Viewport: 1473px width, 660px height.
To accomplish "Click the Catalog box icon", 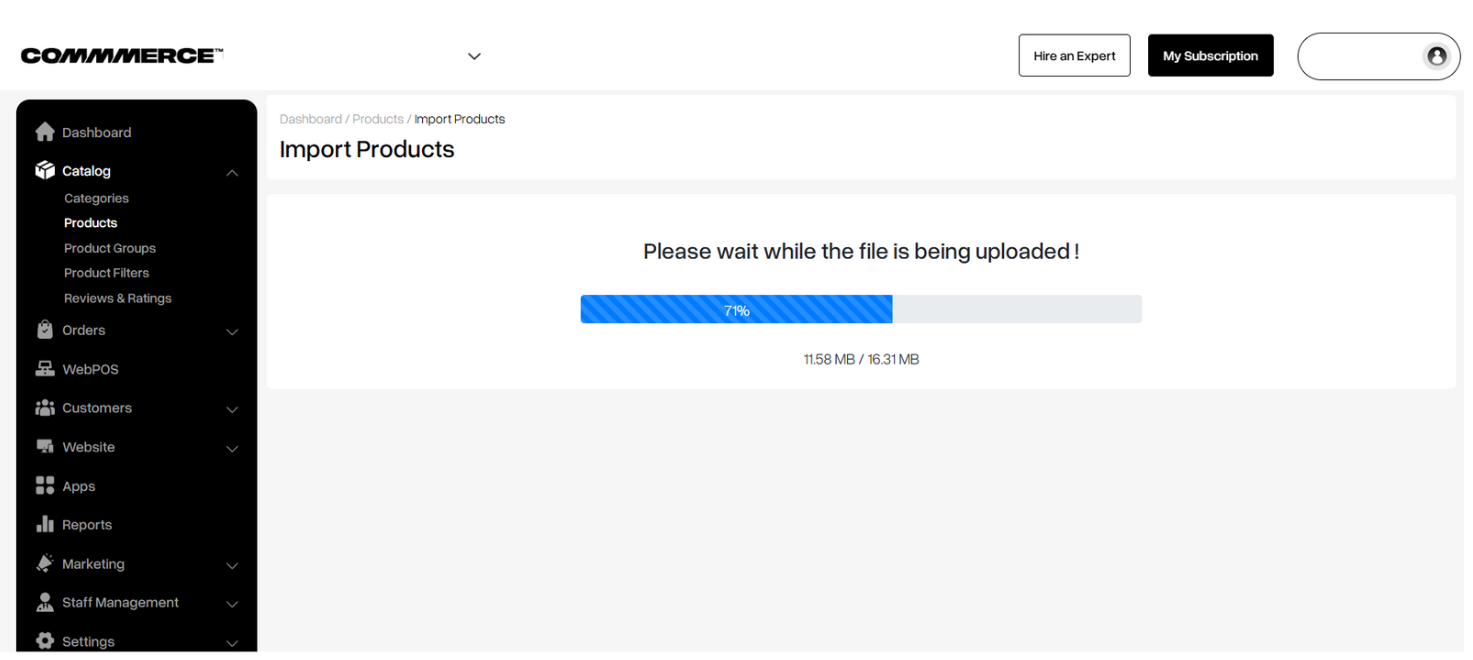I will [x=45, y=171].
